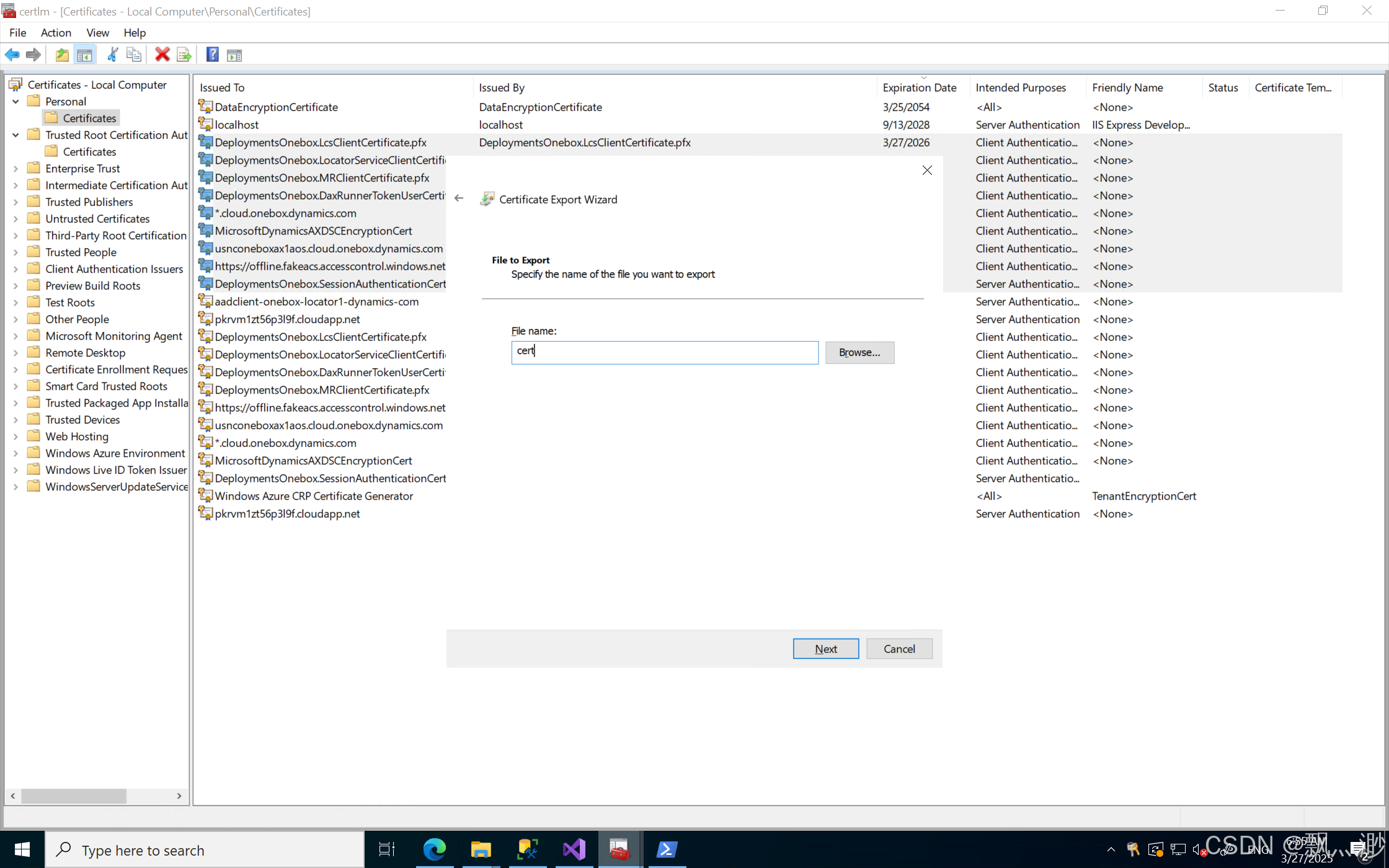Screen dimensions: 1389x868
Task: Click the Cut scissors toolbar icon
Action: [112, 55]
